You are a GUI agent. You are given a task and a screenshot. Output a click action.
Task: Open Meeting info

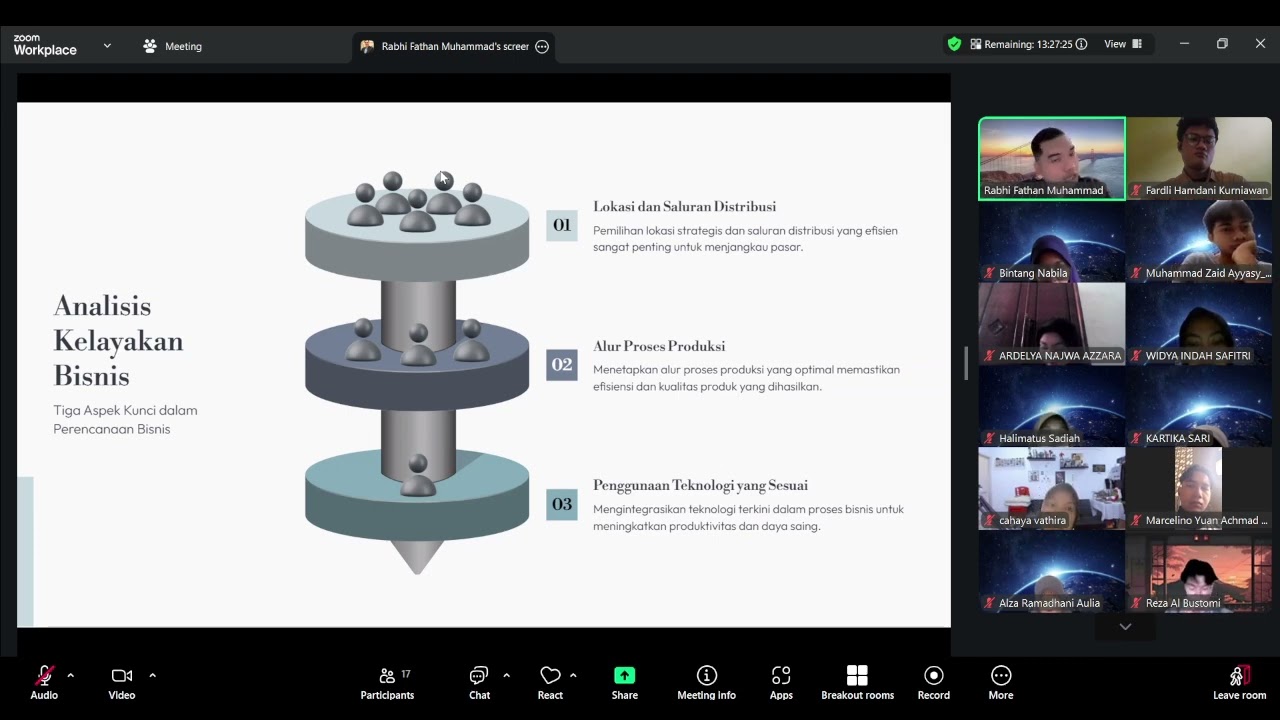click(x=706, y=683)
